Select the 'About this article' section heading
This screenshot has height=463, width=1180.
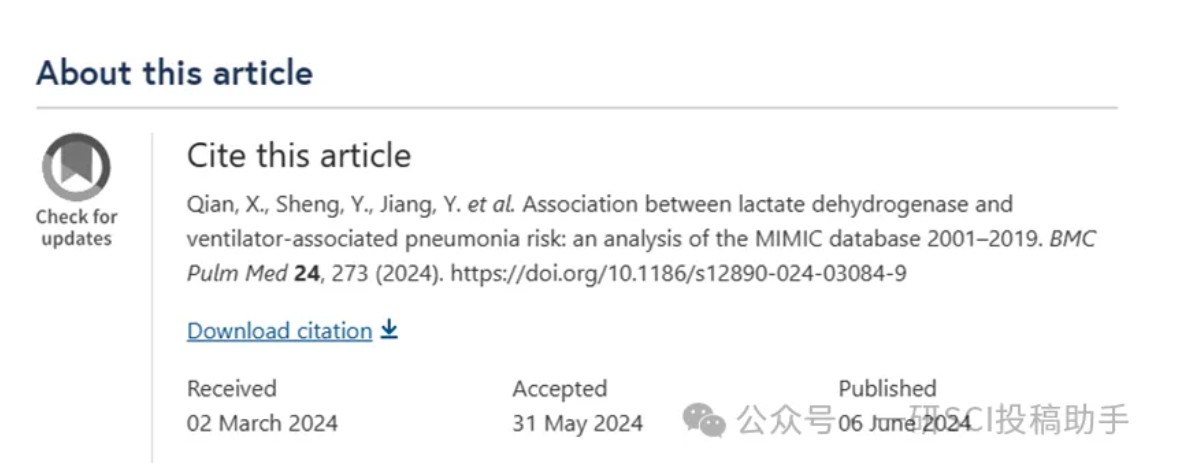(174, 73)
